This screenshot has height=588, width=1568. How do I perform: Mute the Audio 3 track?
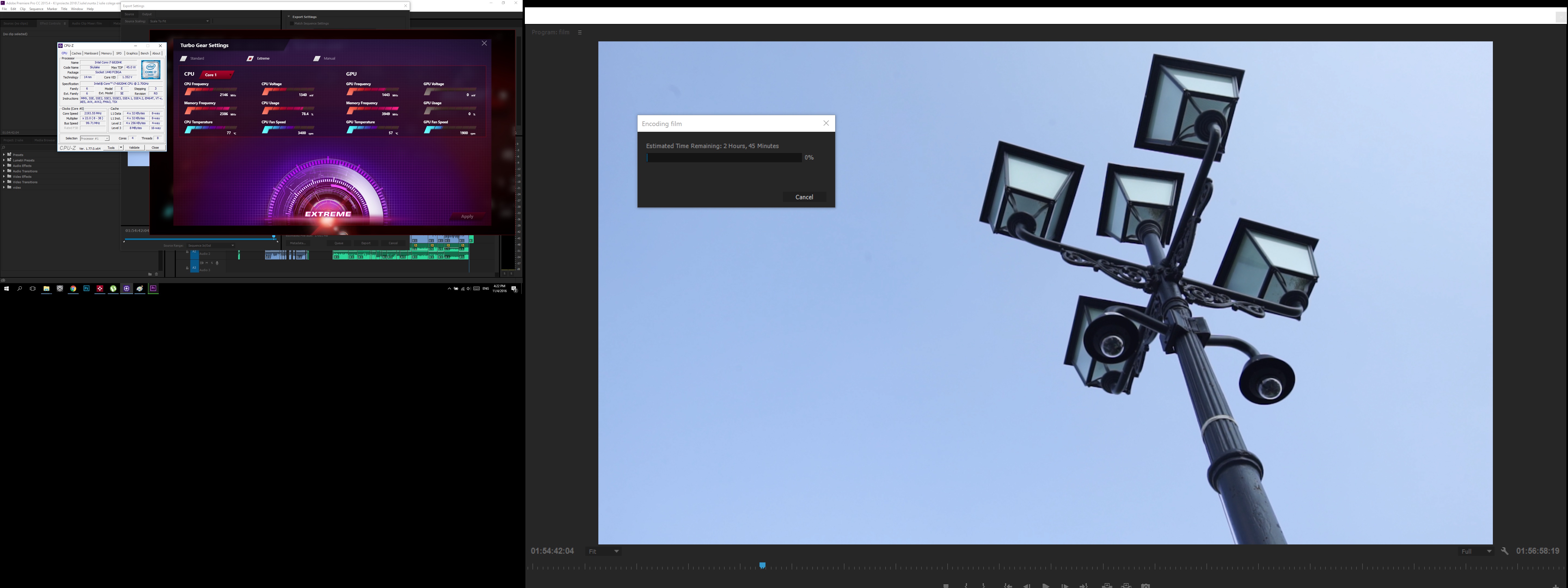tap(207, 263)
